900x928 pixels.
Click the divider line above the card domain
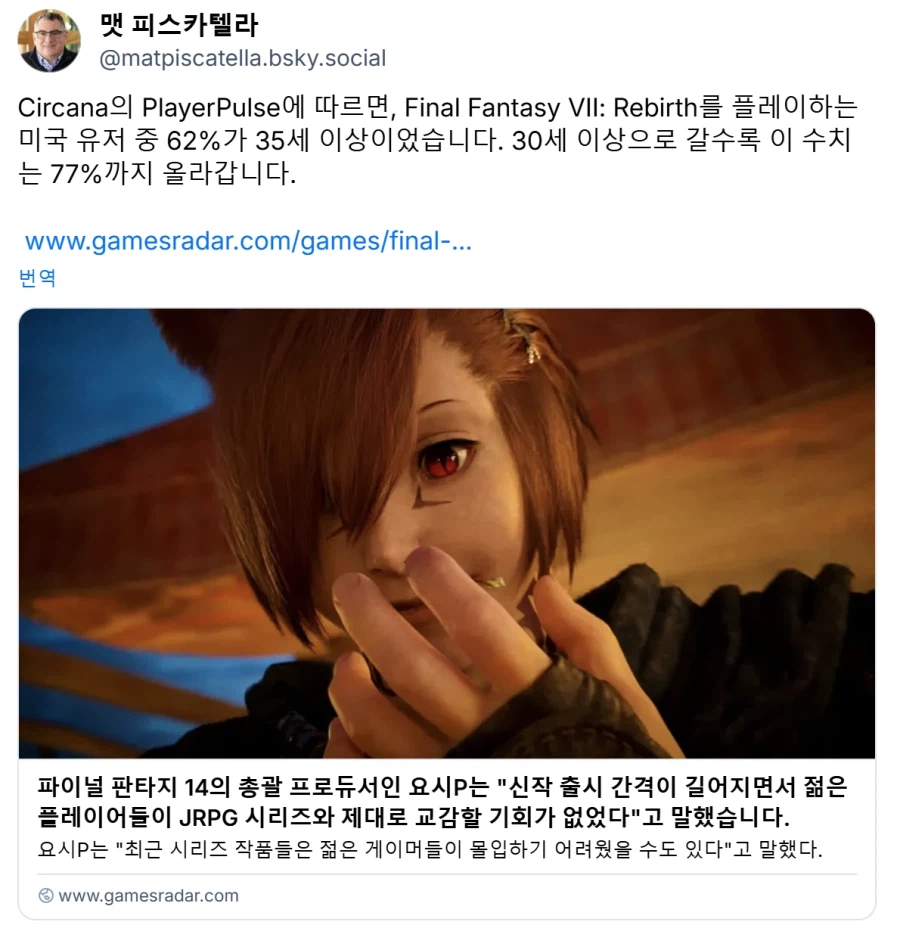click(447, 874)
